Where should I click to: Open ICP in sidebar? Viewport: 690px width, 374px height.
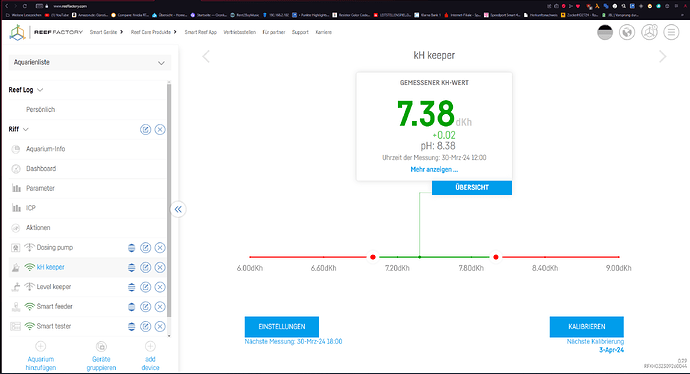[30, 208]
